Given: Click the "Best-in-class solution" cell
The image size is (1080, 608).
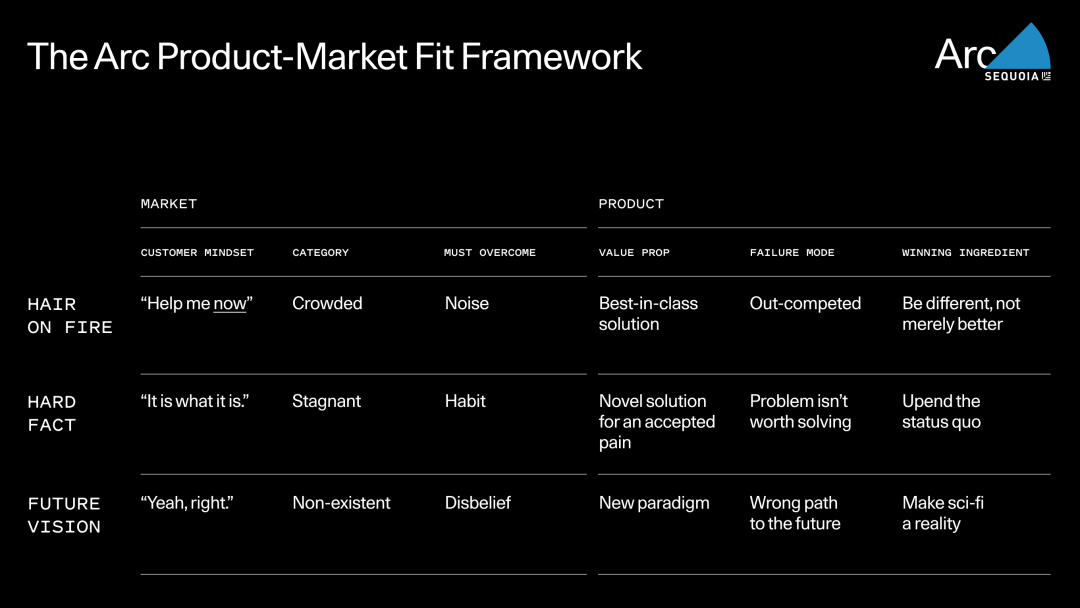Looking at the screenshot, I should coord(648,313).
